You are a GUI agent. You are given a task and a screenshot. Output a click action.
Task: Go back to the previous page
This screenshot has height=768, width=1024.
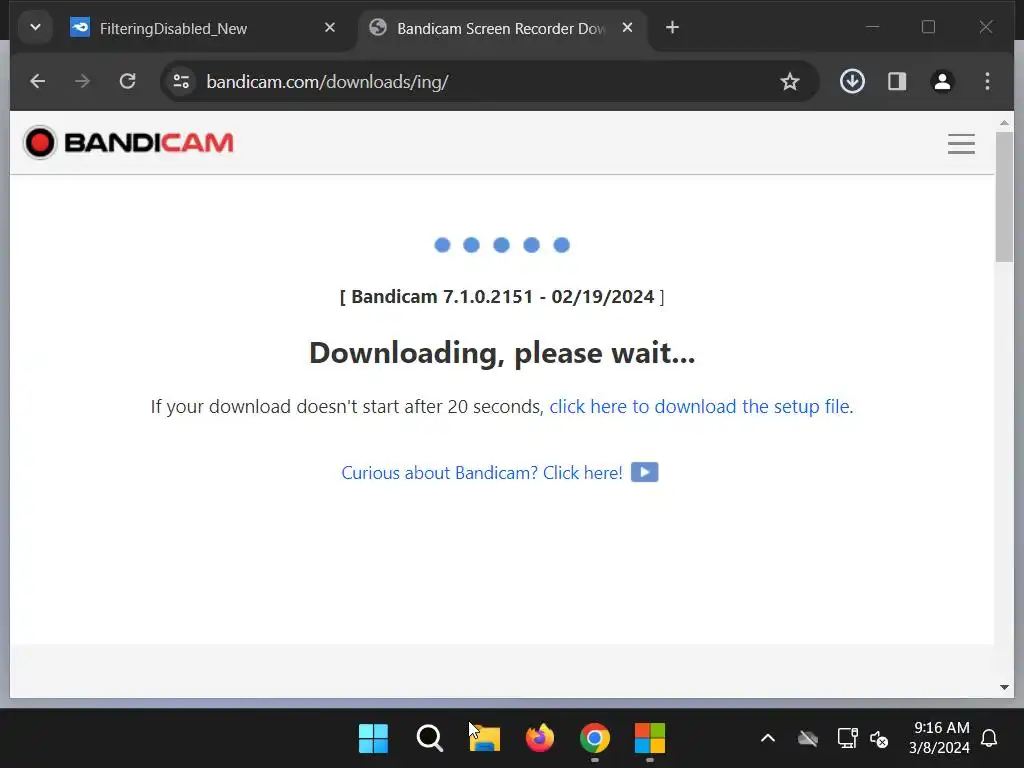click(x=38, y=81)
